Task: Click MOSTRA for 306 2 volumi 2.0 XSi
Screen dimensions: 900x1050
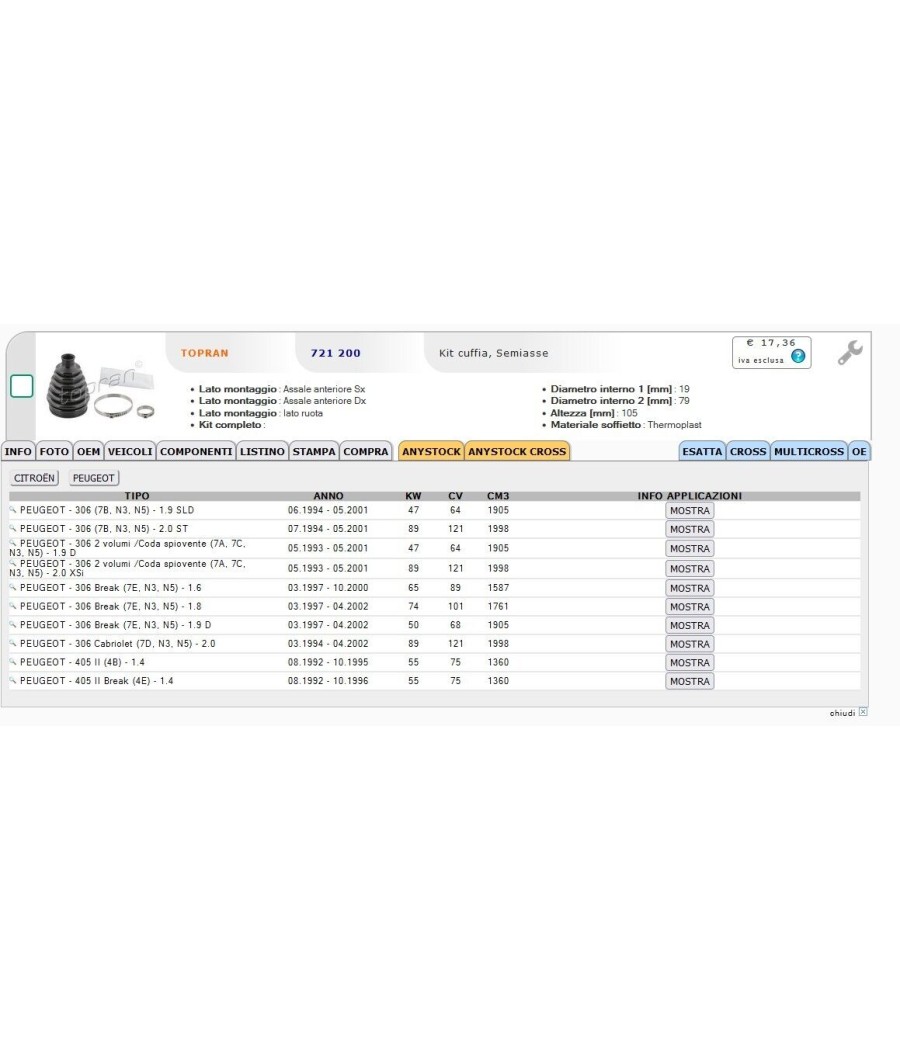Action: tap(690, 569)
